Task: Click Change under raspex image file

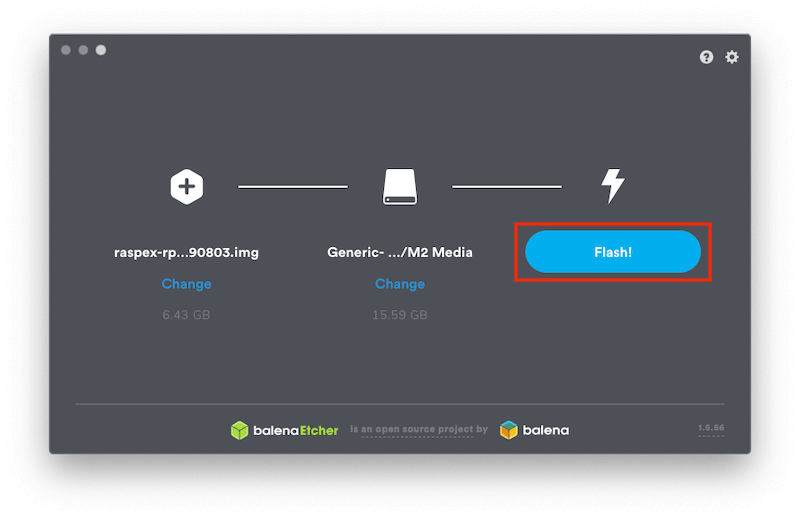Action: pyautogui.click(x=186, y=284)
